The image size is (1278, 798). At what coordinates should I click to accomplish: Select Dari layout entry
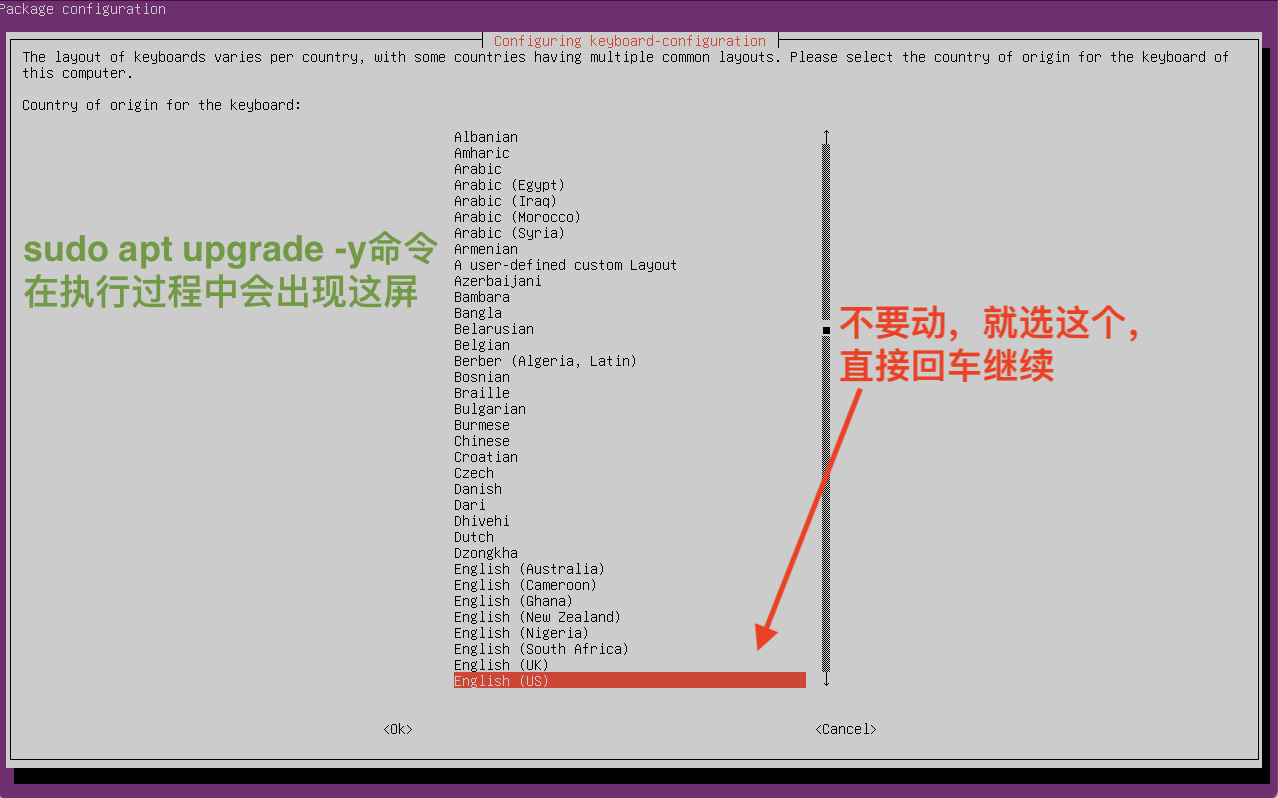point(470,505)
